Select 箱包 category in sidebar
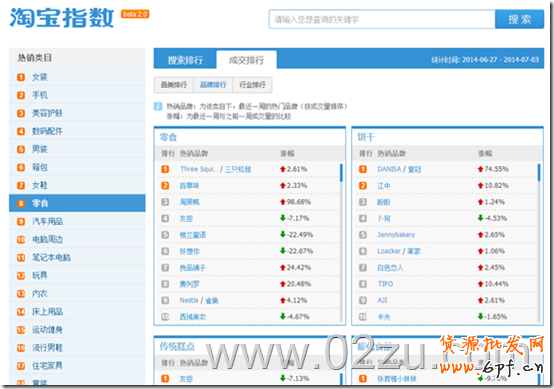 (77, 167)
